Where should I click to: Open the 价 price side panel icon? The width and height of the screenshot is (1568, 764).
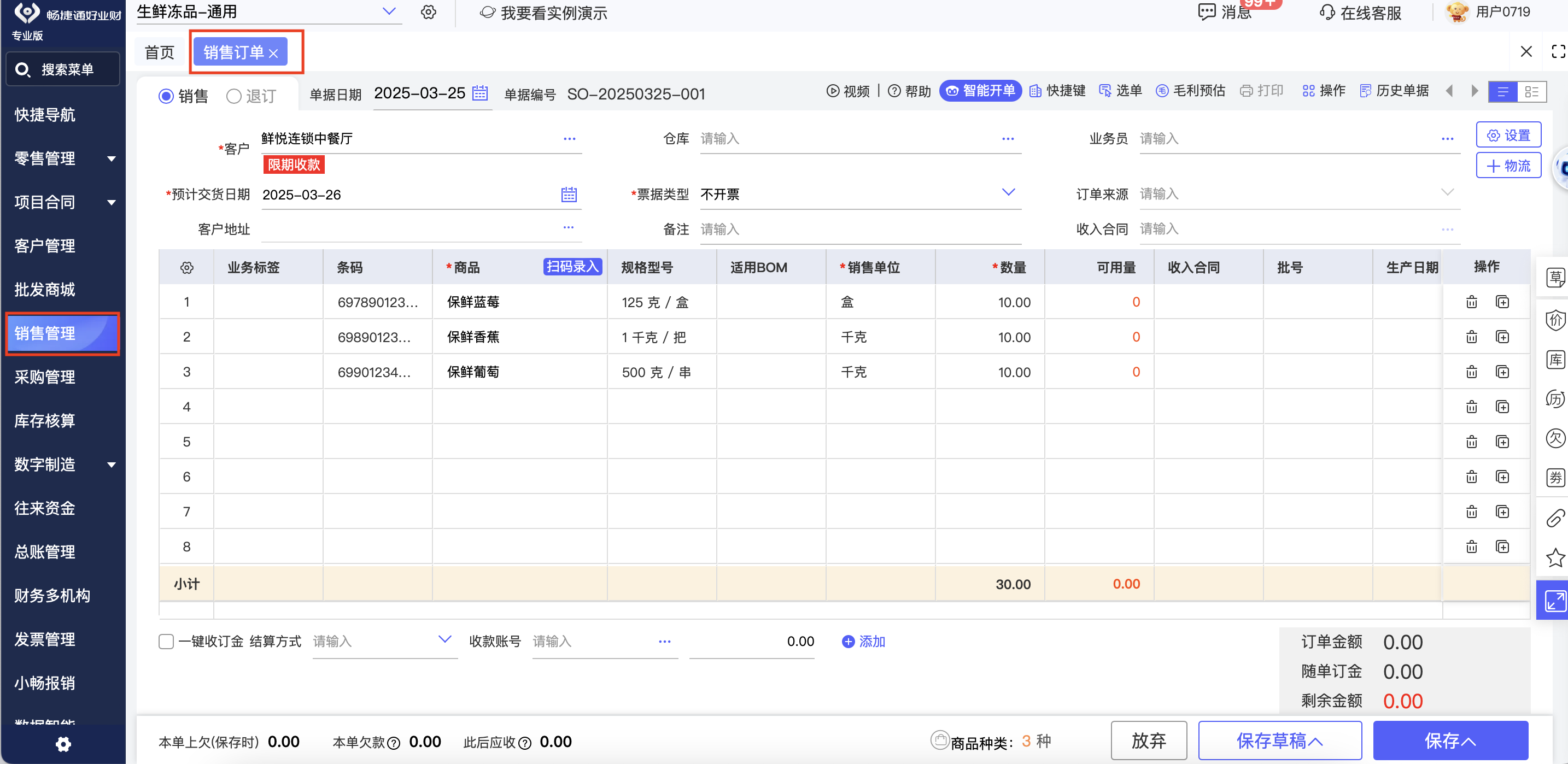(x=1555, y=319)
